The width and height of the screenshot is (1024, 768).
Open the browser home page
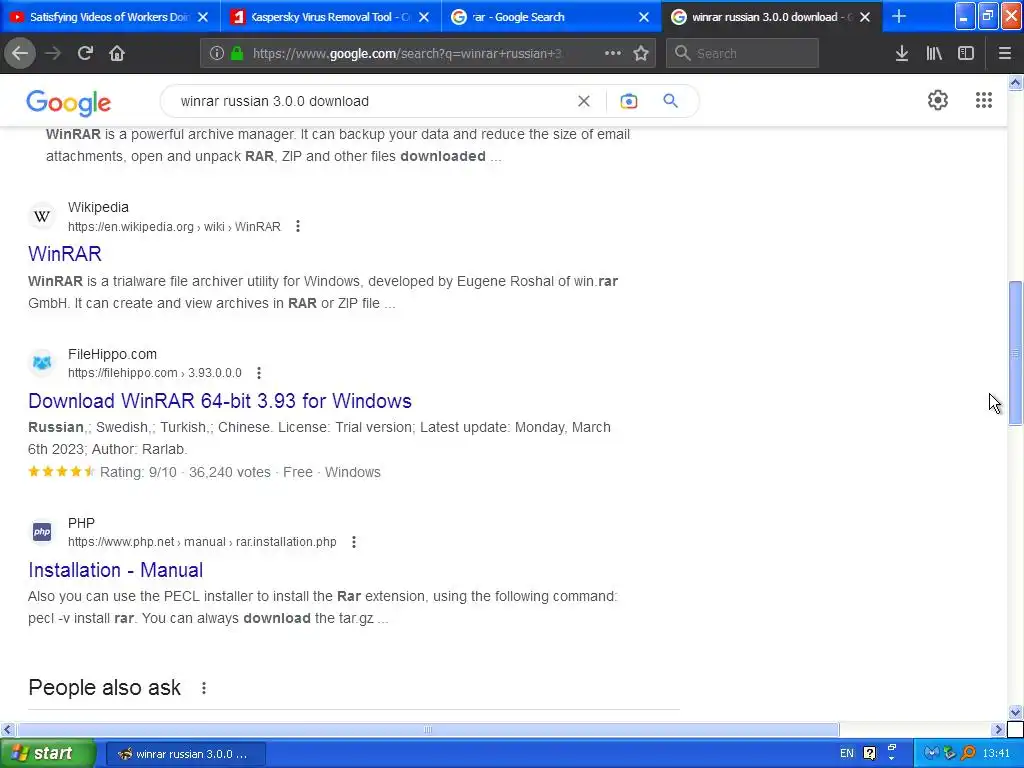(x=117, y=53)
